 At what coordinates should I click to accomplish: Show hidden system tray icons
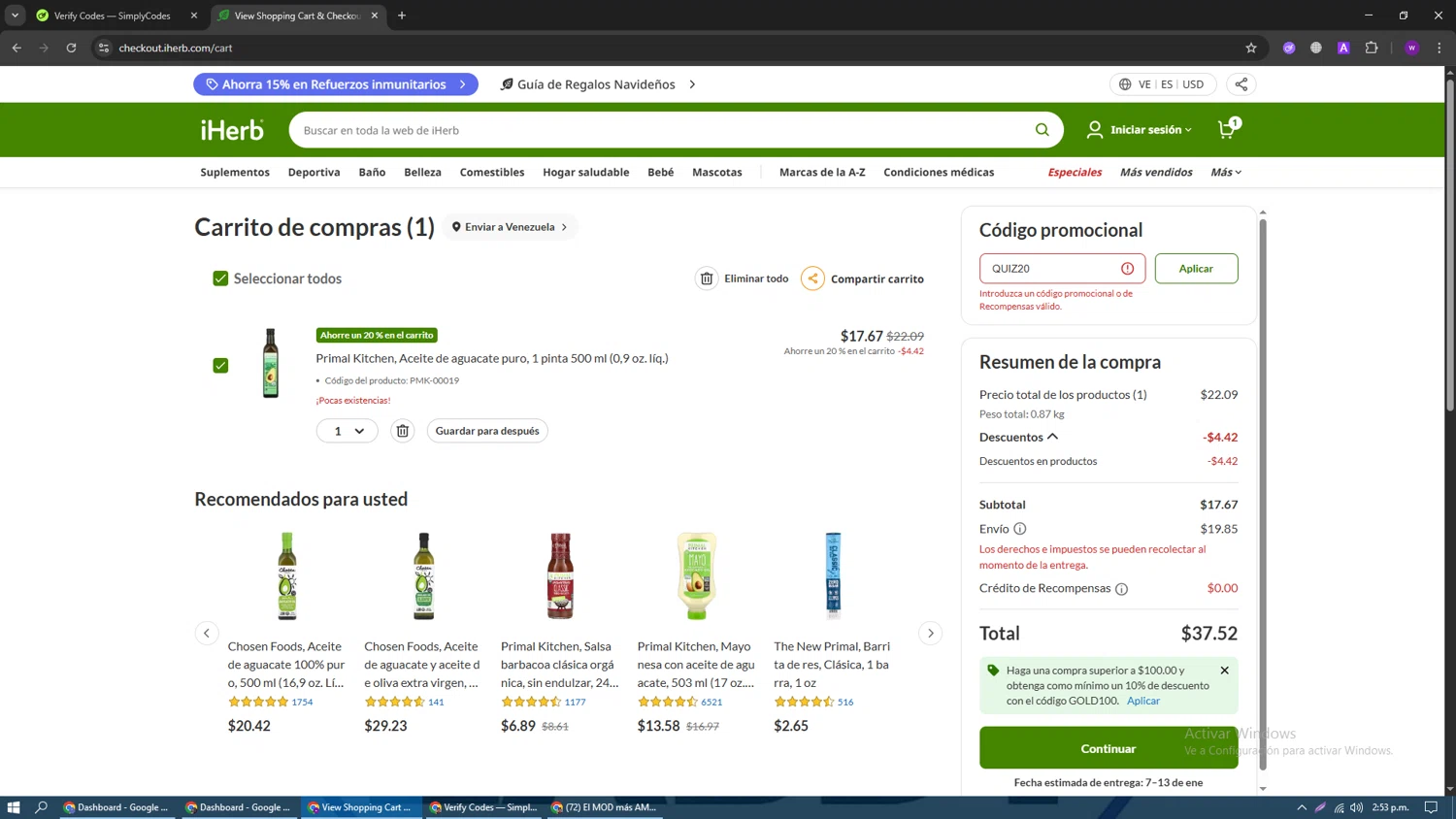click(1302, 807)
